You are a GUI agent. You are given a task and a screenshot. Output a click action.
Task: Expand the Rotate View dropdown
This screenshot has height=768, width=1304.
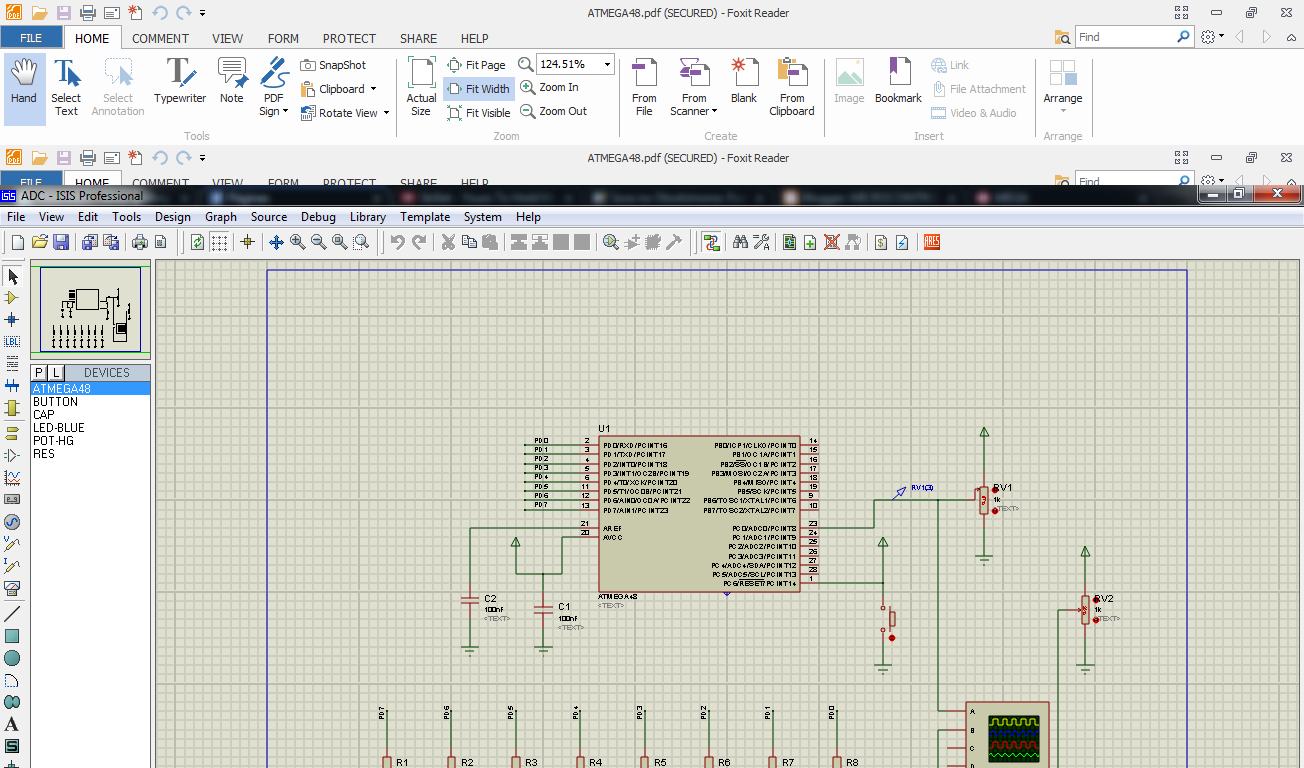click(x=384, y=112)
